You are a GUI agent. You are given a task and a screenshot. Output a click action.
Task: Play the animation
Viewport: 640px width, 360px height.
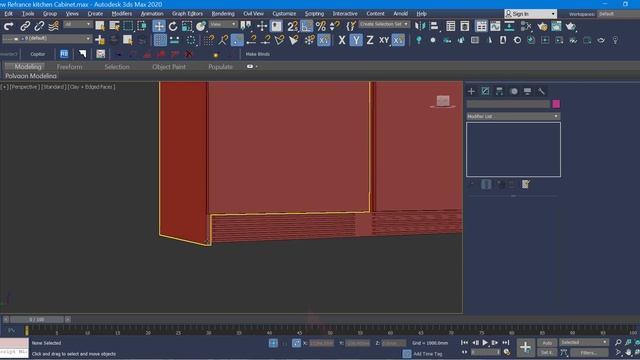pos(485,343)
